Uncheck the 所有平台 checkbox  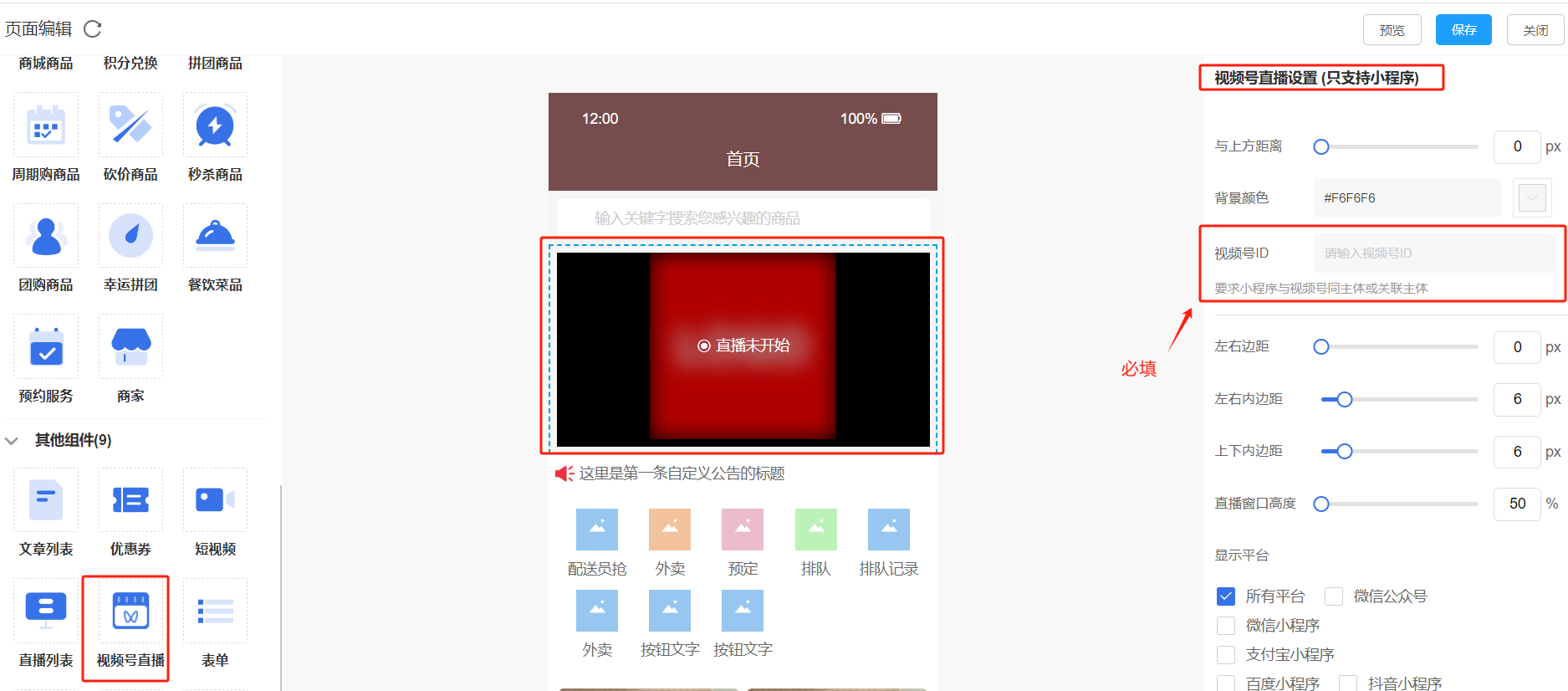(1226, 596)
